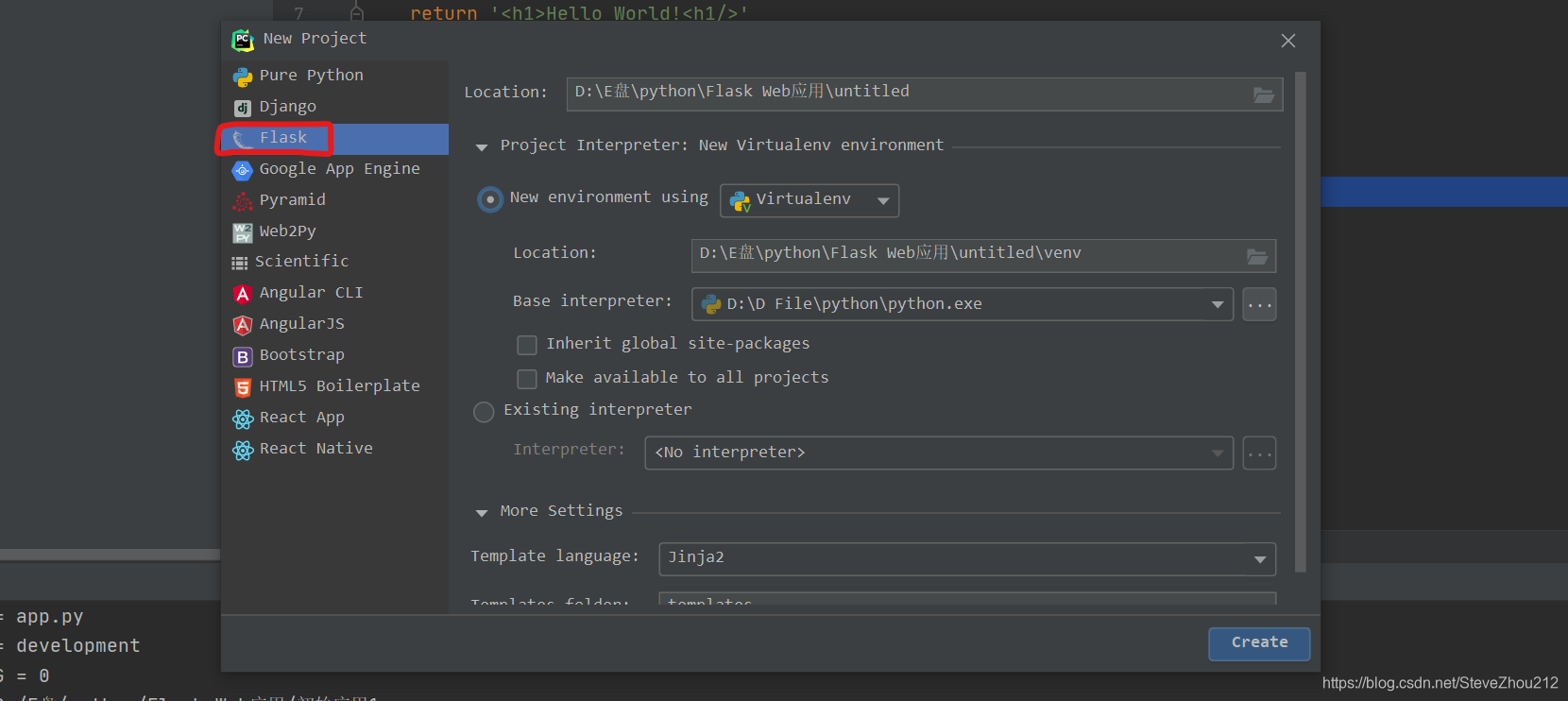Click the Pure Python label
This screenshot has width=1568, height=701.
click(312, 76)
